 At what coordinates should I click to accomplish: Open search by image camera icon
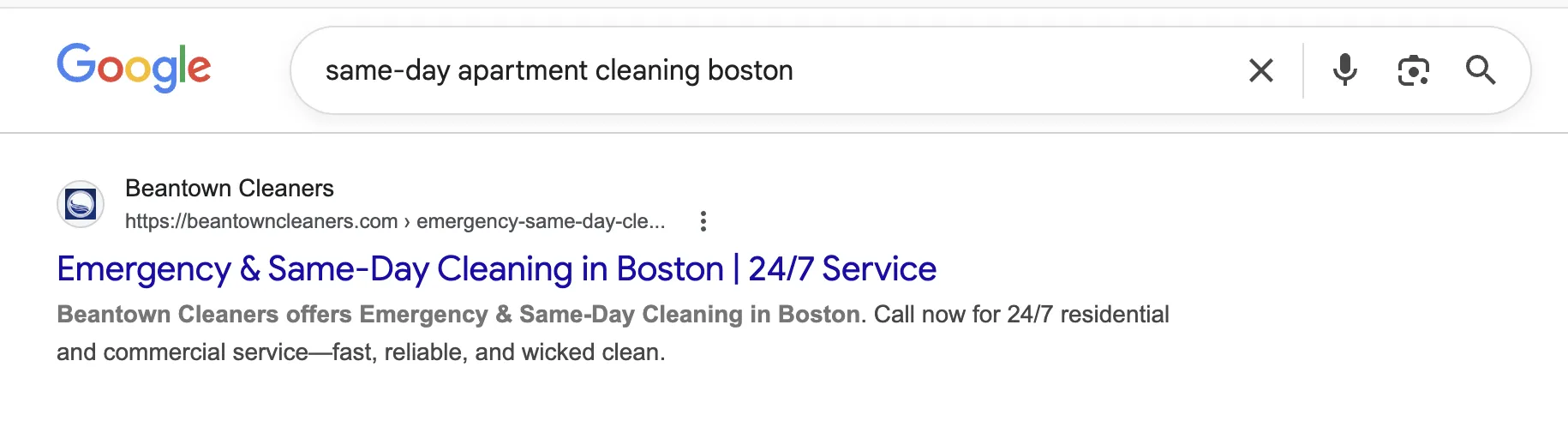pos(1413,70)
